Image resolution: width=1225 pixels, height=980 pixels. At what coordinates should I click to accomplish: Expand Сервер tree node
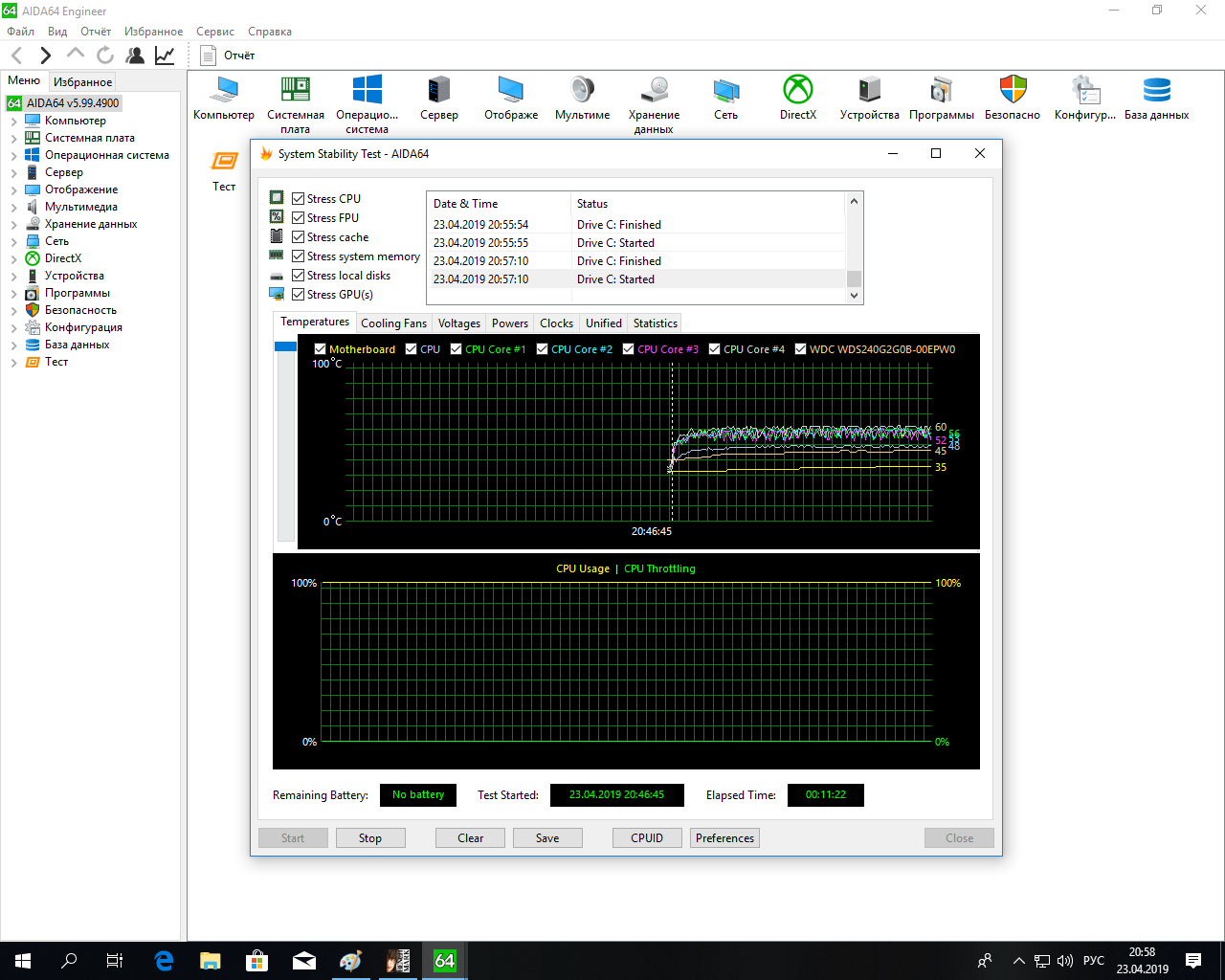tap(13, 172)
